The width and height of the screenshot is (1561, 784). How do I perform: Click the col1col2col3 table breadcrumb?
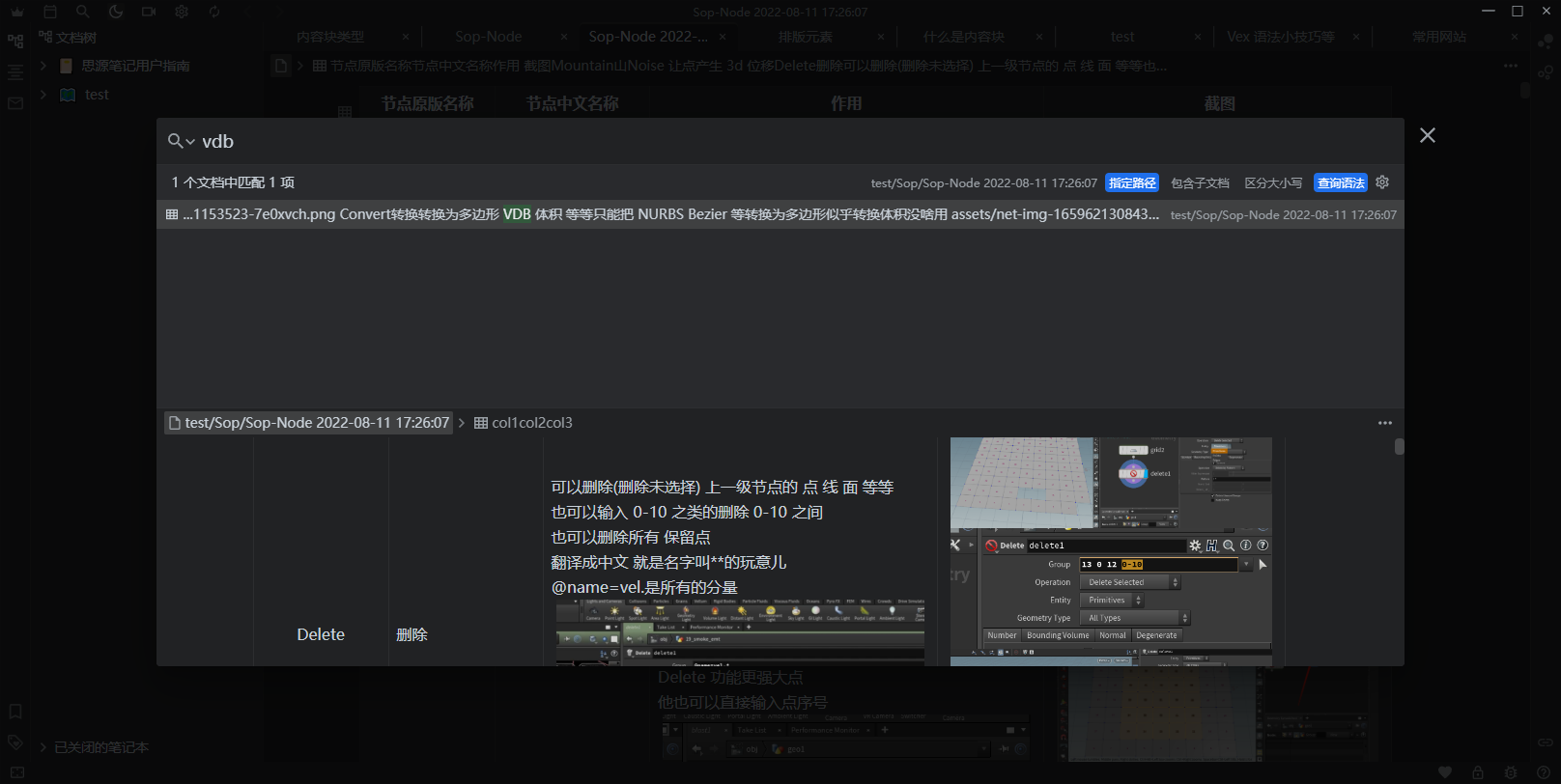(523, 423)
